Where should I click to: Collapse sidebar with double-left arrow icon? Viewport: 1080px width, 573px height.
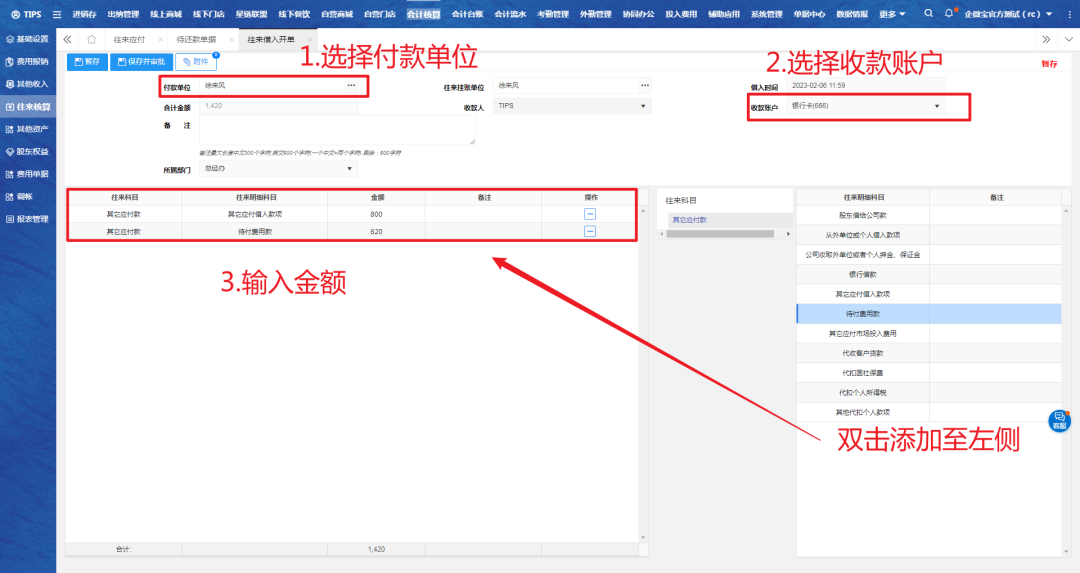pos(67,39)
